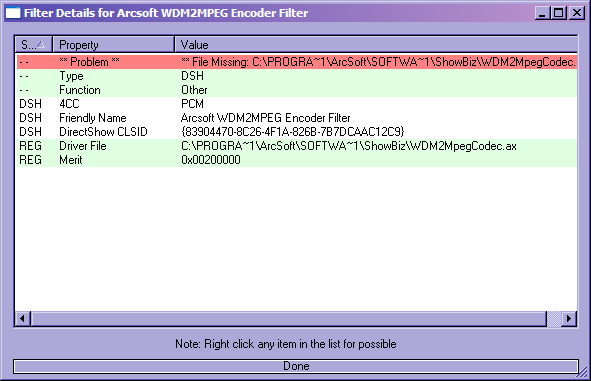591x381 pixels.
Task: Sort by the Property column header
Action: coord(113,45)
